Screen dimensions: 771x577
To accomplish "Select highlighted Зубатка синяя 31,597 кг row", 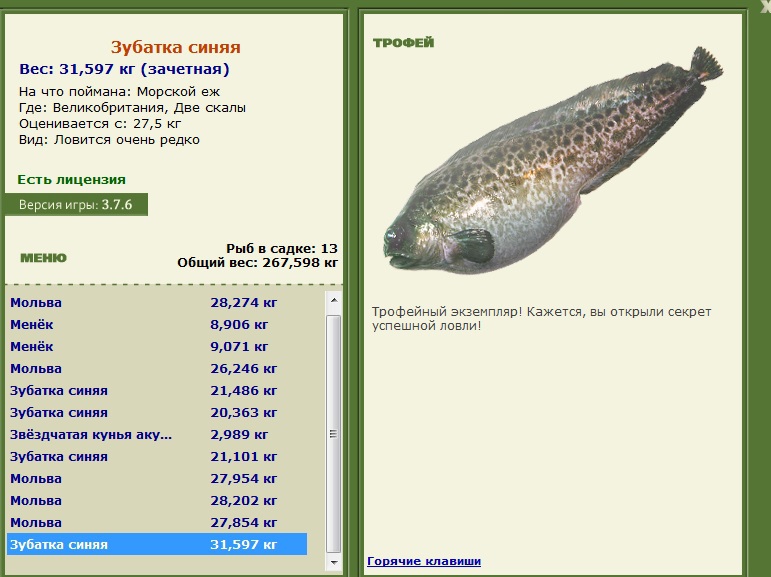I will (157, 545).
